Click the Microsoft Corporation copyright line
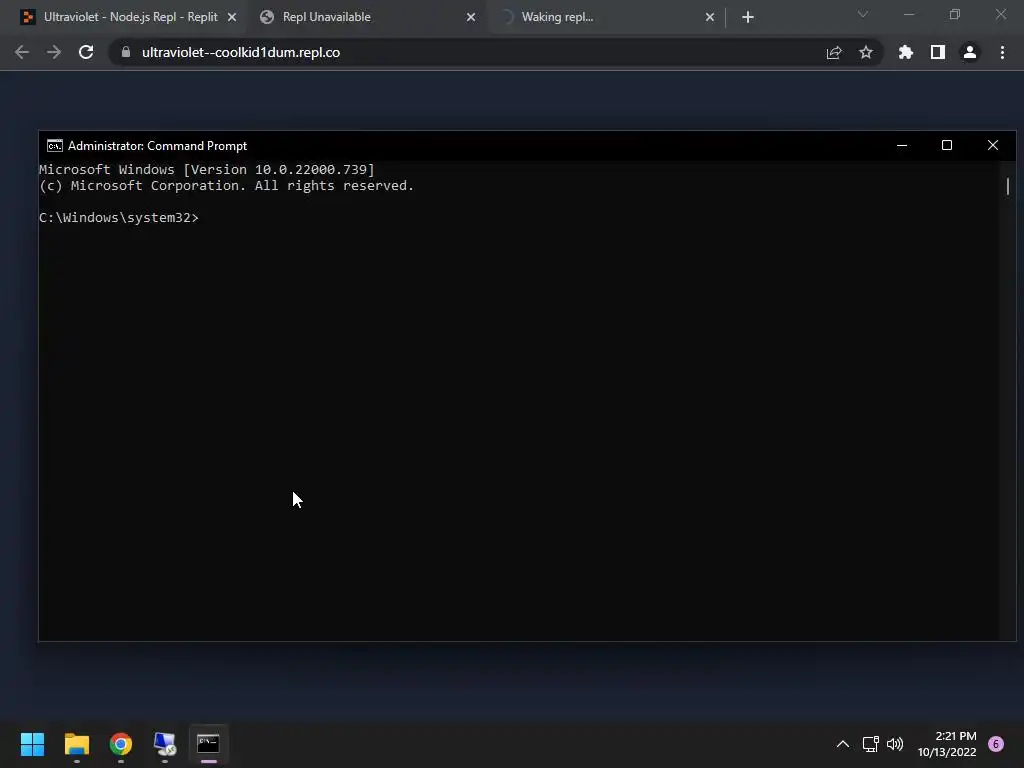Screen dimensions: 1024x768 [x=227, y=186]
